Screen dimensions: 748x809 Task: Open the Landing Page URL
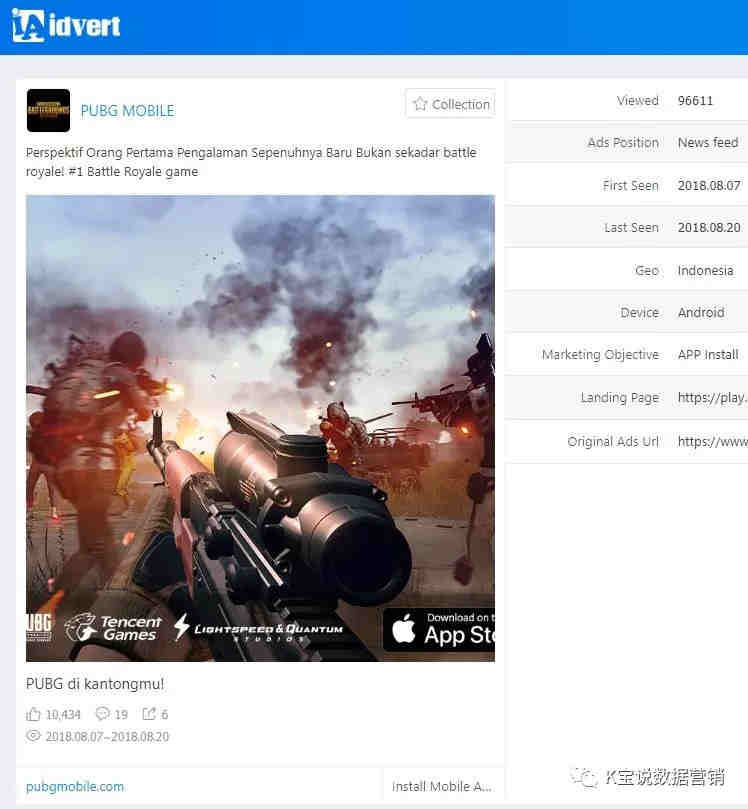[712, 397]
